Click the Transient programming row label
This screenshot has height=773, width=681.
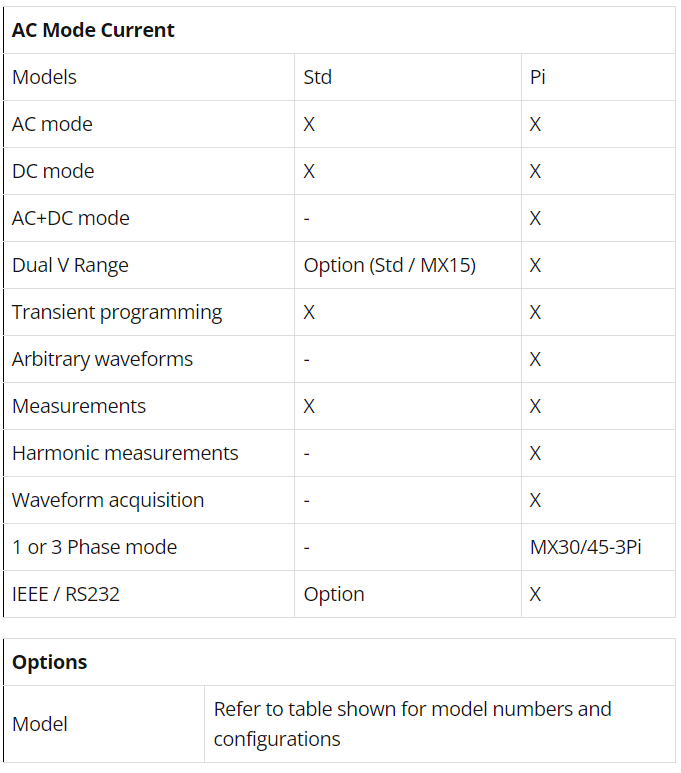(117, 313)
